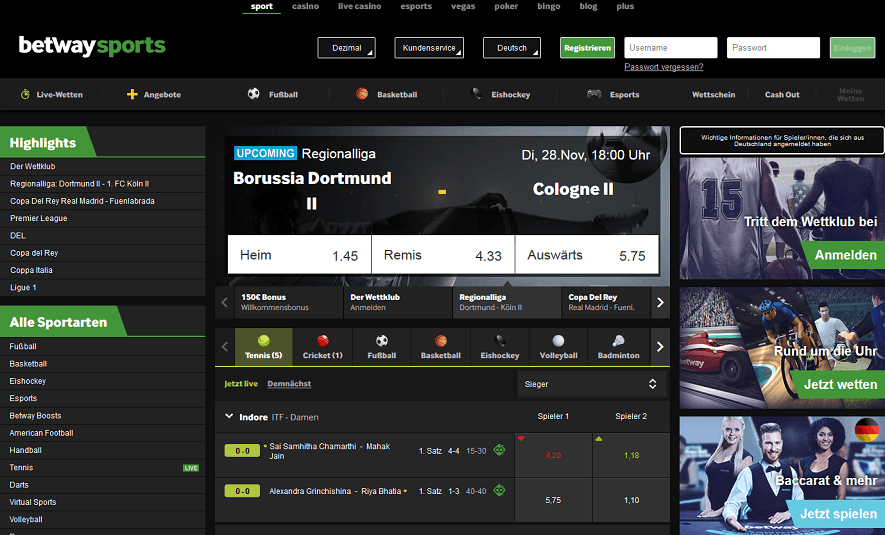The height and width of the screenshot is (535, 885).
Task: Click the Angebote plus icon
Action: (132, 94)
